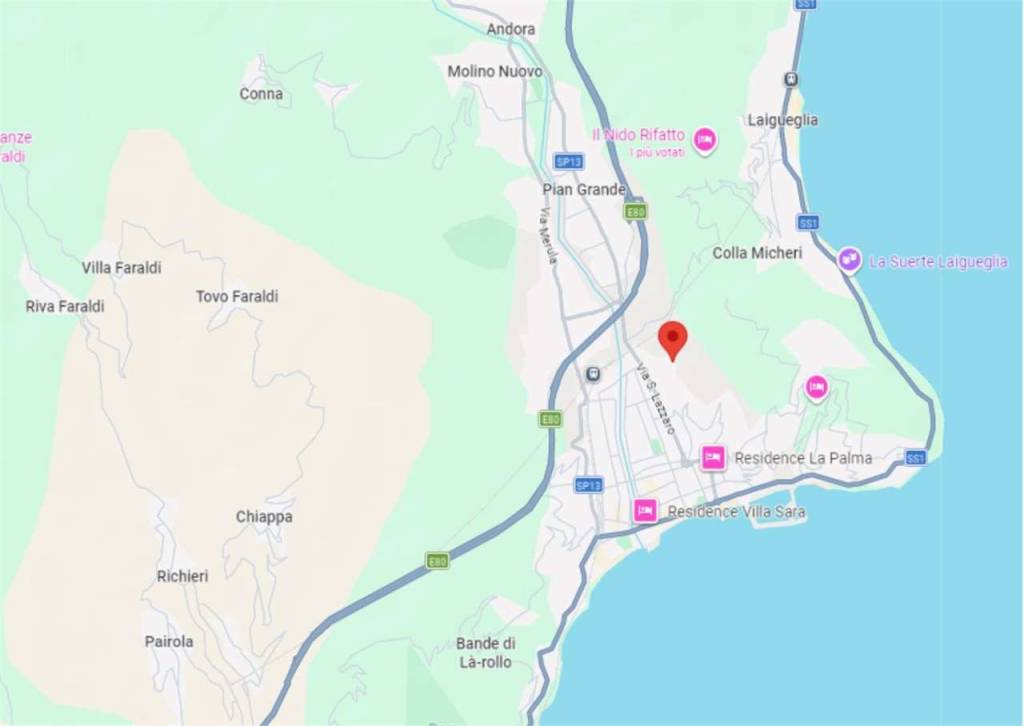
Task: Select the Residence La Palma hotel icon
Action: point(713,458)
